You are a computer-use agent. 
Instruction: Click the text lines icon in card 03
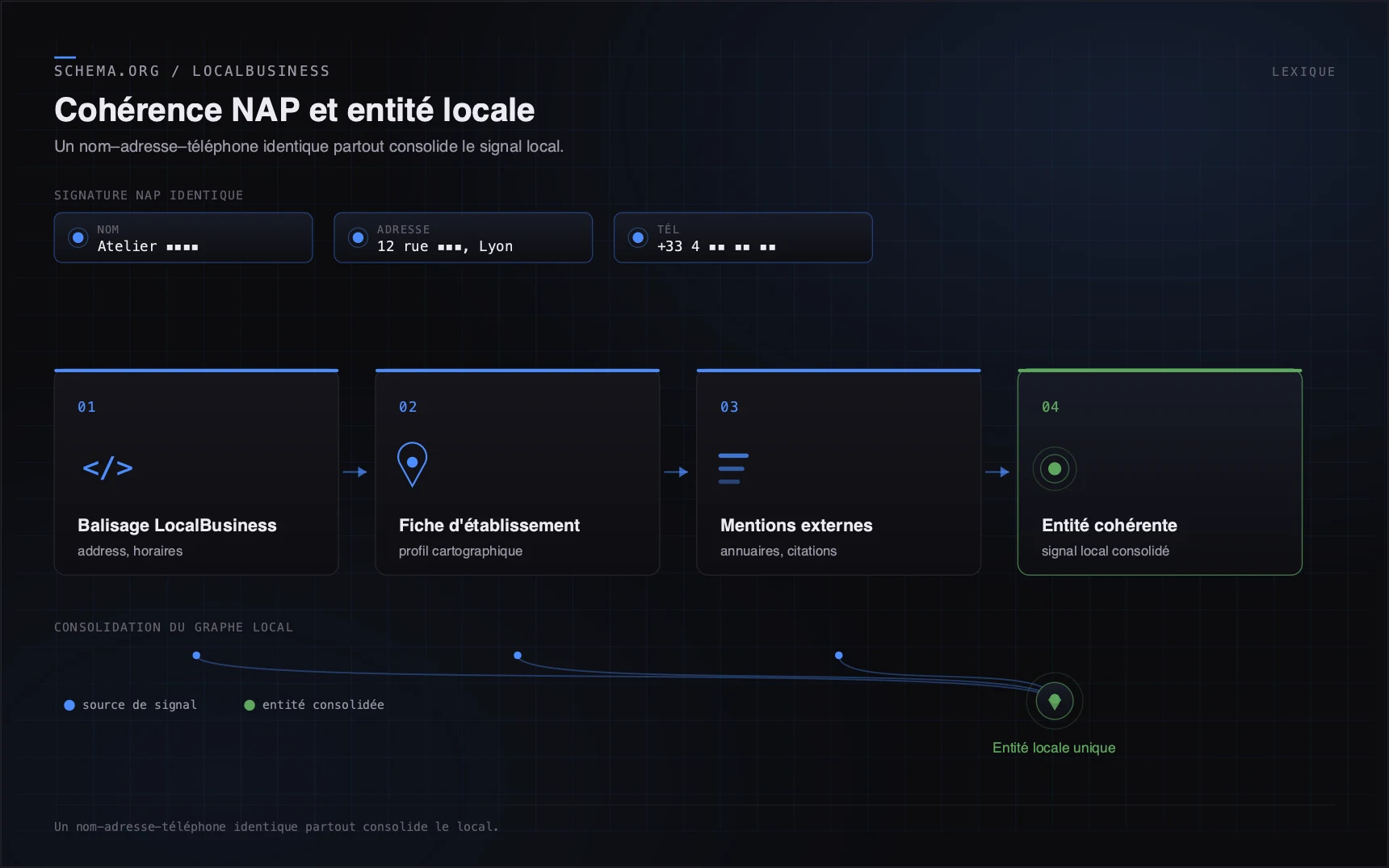coord(733,468)
